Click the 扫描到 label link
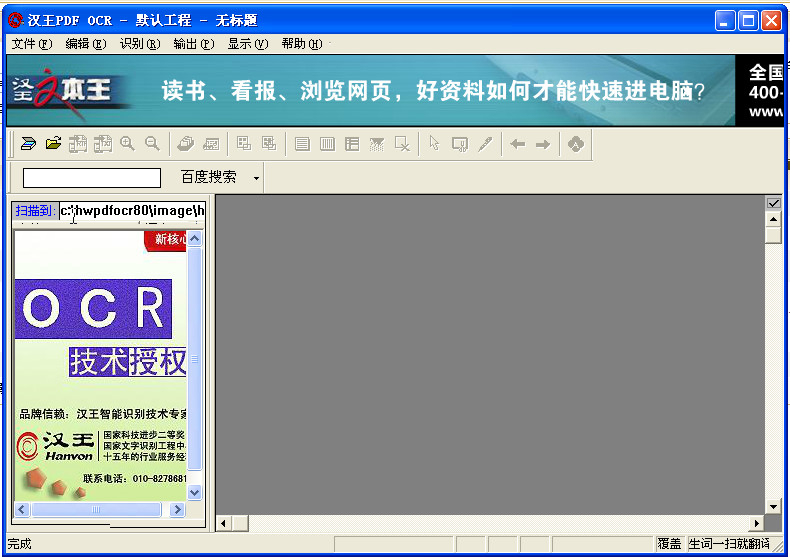Image resolution: width=790 pixels, height=557 pixels. 35,211
